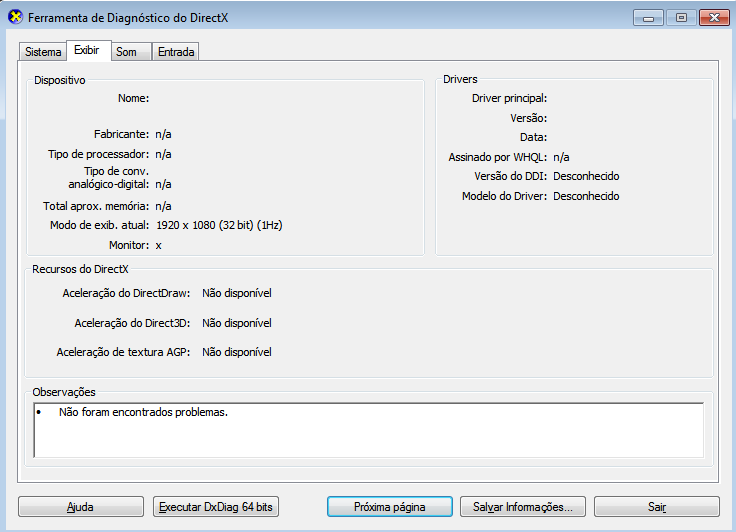The width and height of the screenshot is (736, 532).
Task: Click the 'Drivers' group heading
Action: pos(460,79)
